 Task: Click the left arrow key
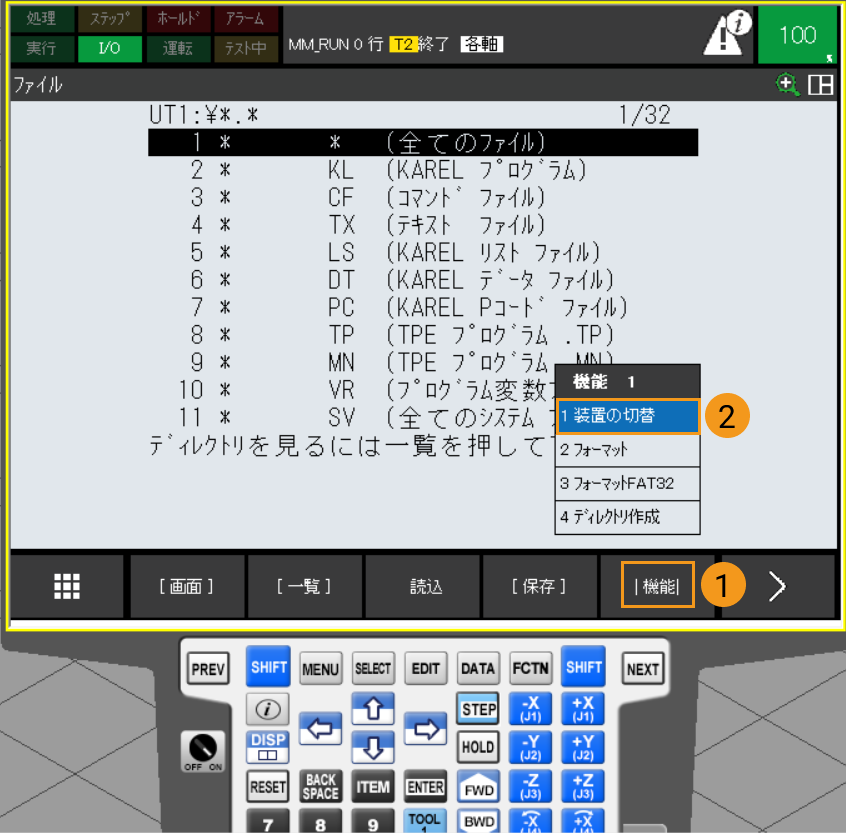[x=320, y=729]
